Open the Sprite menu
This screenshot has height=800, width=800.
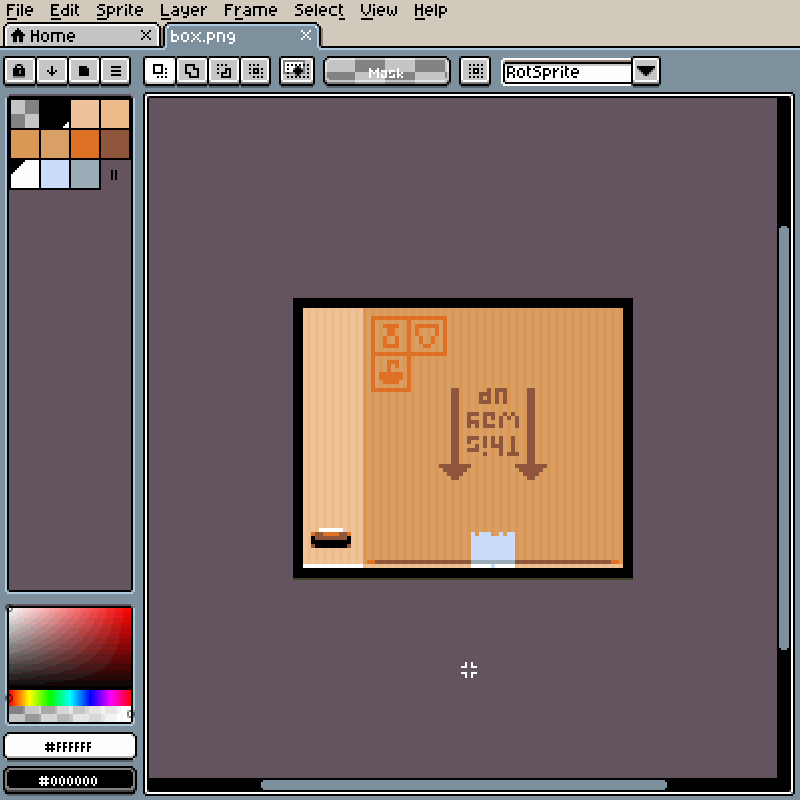[119, 11]
